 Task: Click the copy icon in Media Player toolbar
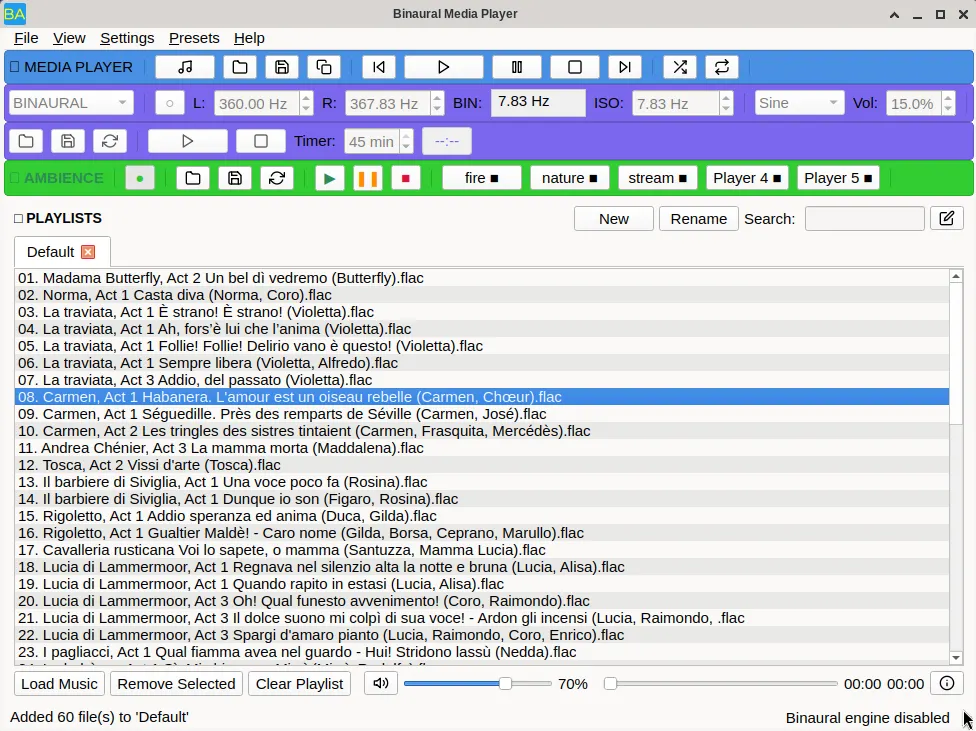pos(324,67)
